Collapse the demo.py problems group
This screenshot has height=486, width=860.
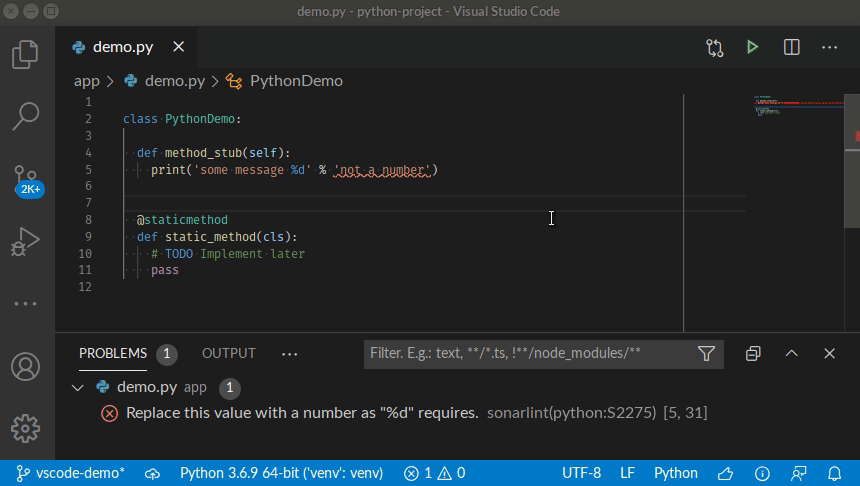click(x=77, y=388)
